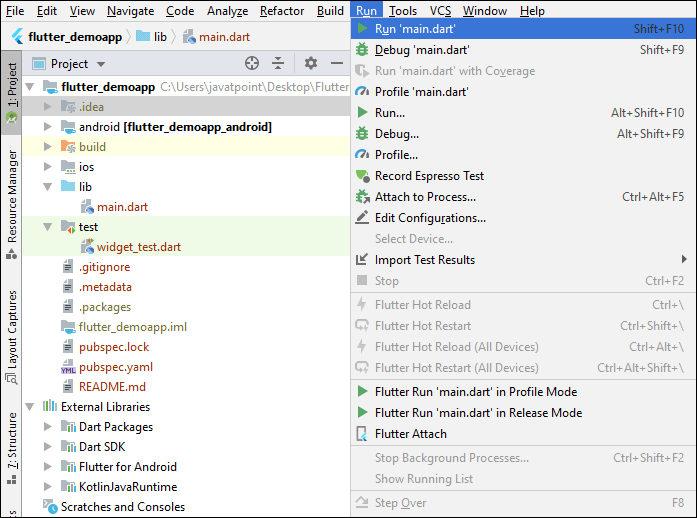Image resolution: width=697 pixels, height=518 pixels.
Task: Select the .metadata file
Action: coord(105,287)
